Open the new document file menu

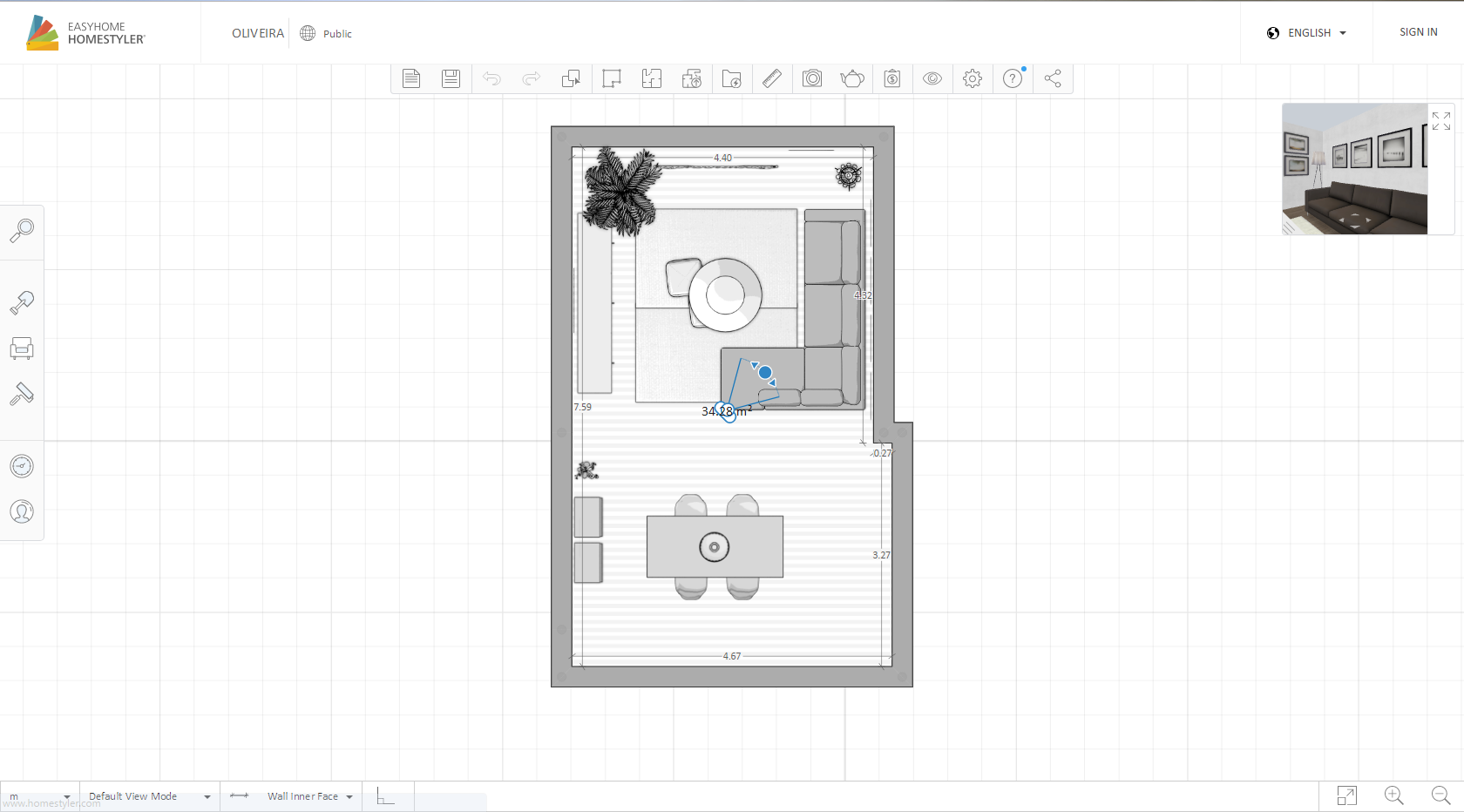411,78
